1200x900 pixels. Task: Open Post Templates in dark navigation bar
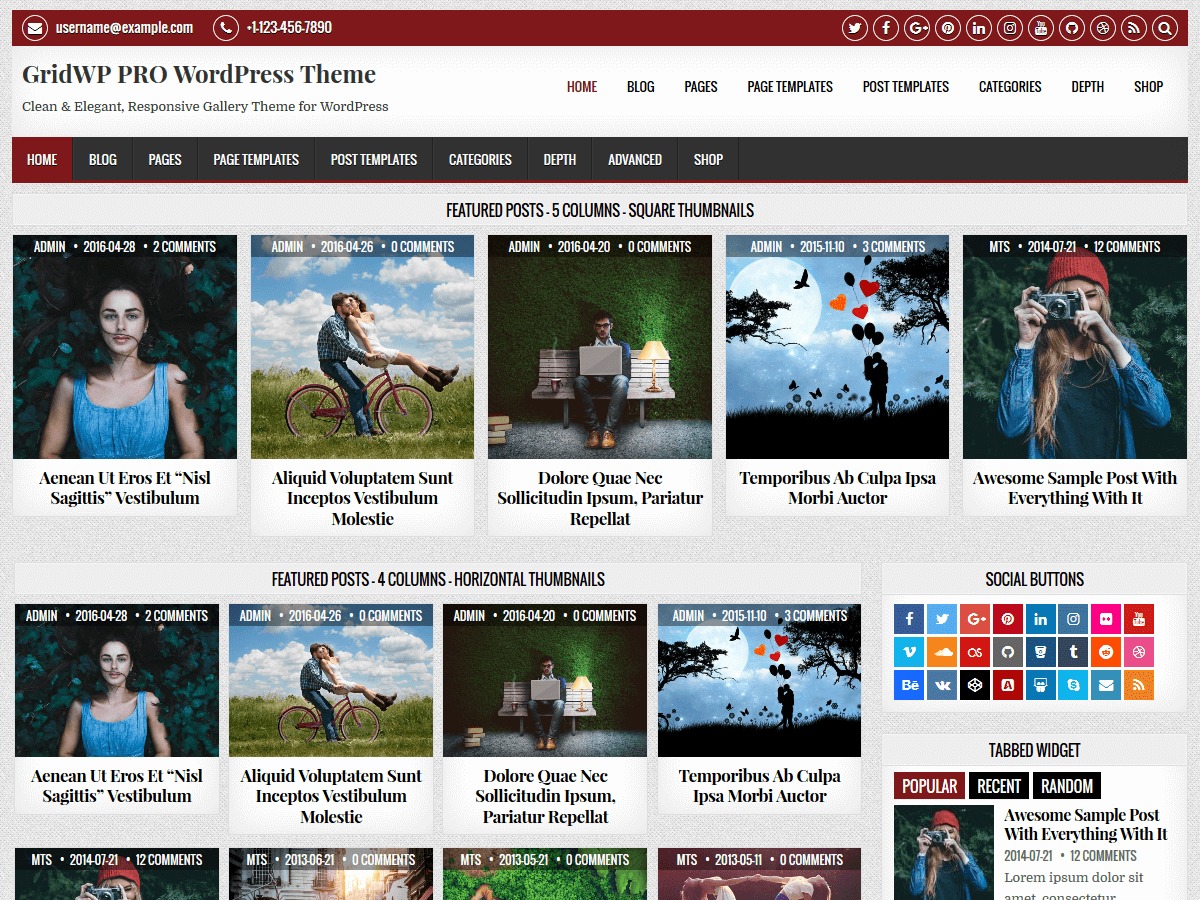click(374, 159)
